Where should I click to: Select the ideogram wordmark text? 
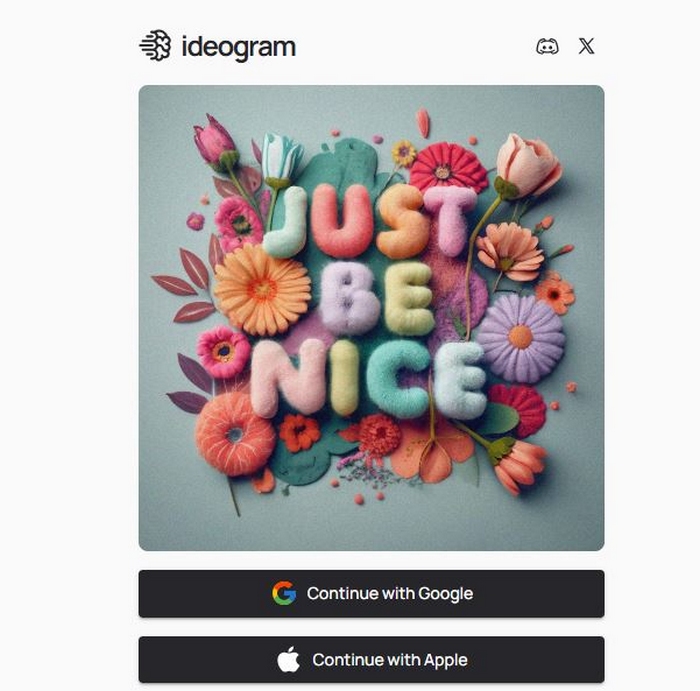(238, 47)
